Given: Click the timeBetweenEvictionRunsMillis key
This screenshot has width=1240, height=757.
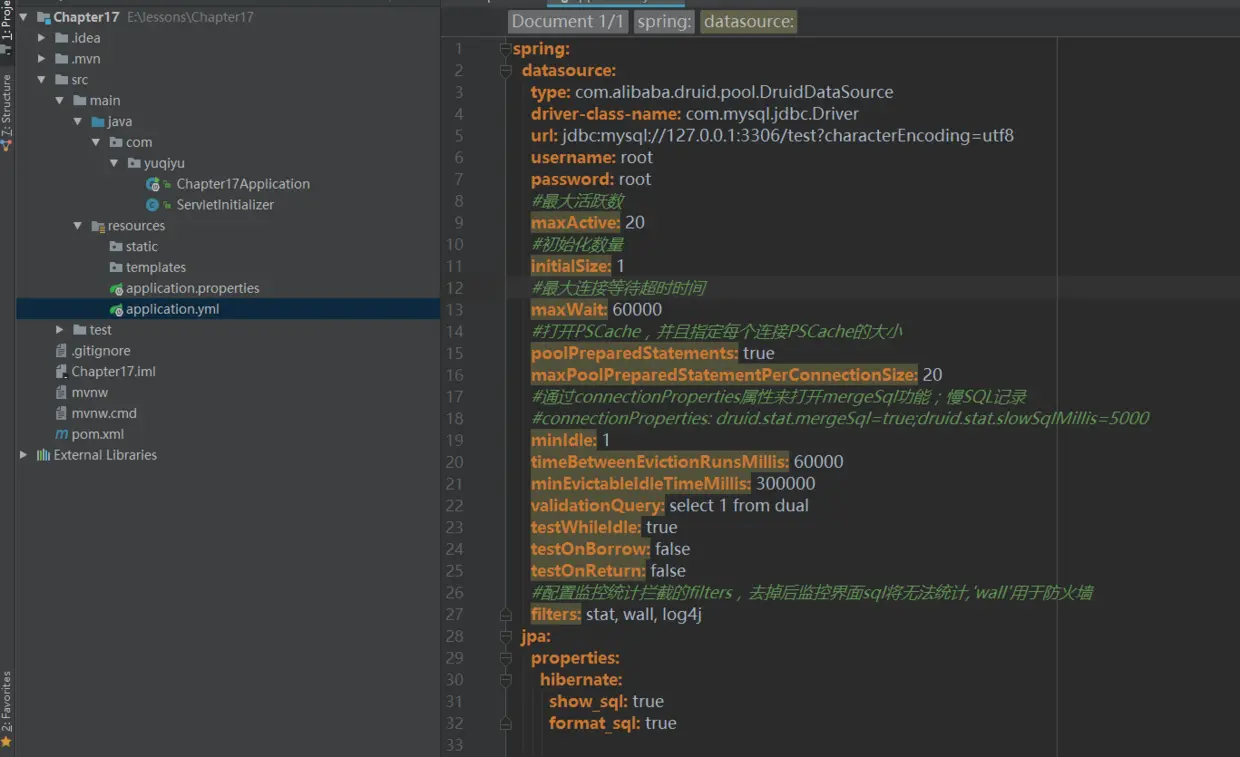Looking at the screenshot, I should [660, 462].
